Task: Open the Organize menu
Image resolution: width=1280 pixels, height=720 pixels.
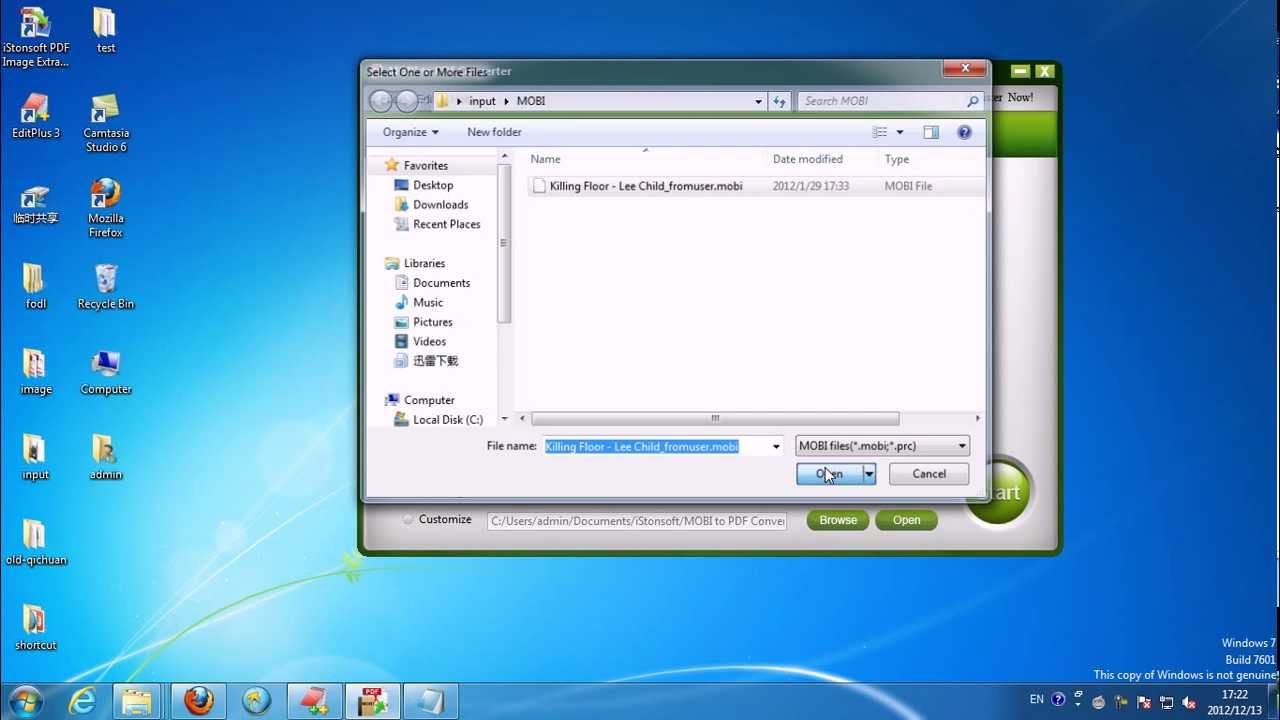Action: 410,132
